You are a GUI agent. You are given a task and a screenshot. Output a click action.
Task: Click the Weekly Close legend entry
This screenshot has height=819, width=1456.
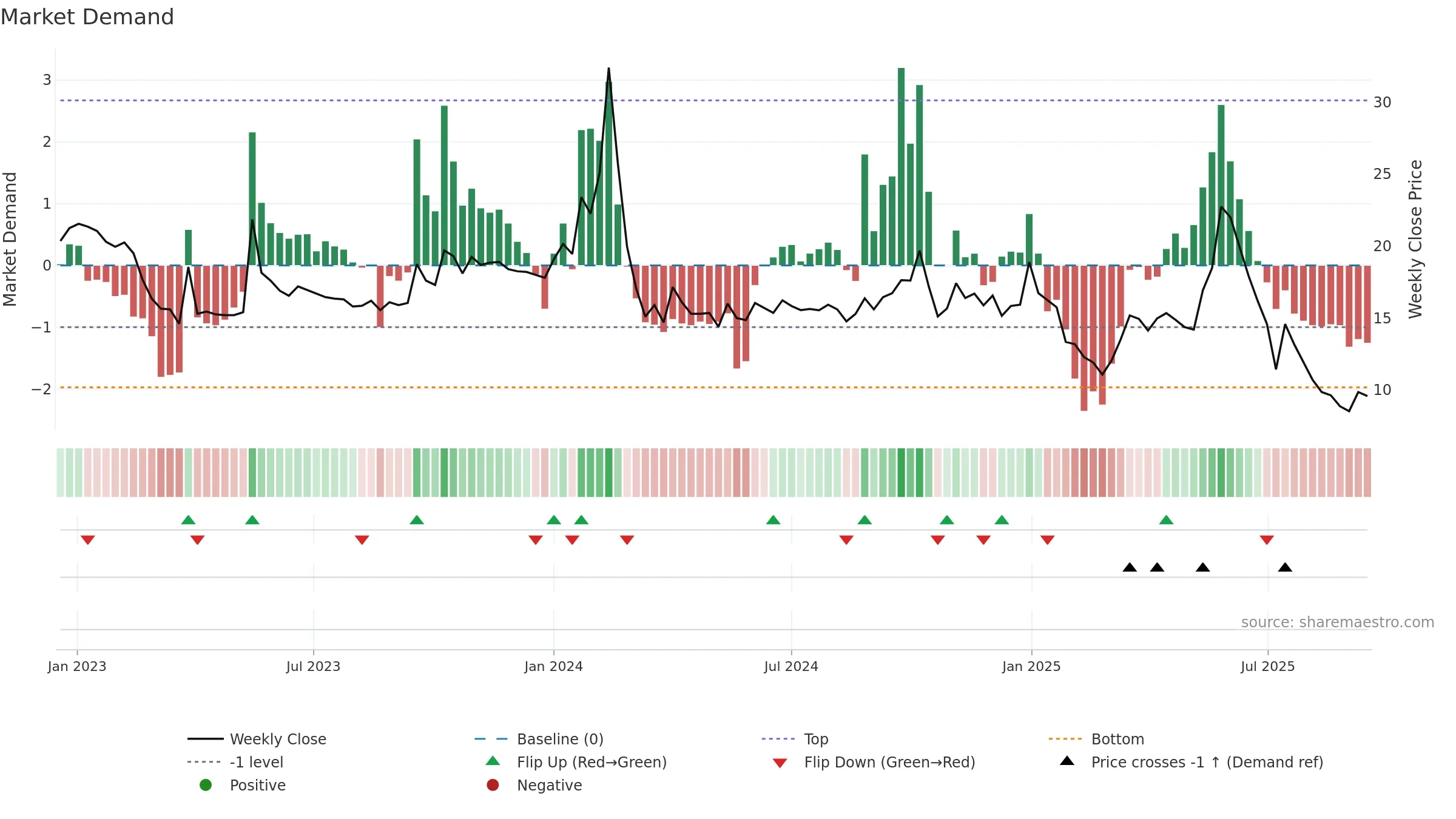257,739
